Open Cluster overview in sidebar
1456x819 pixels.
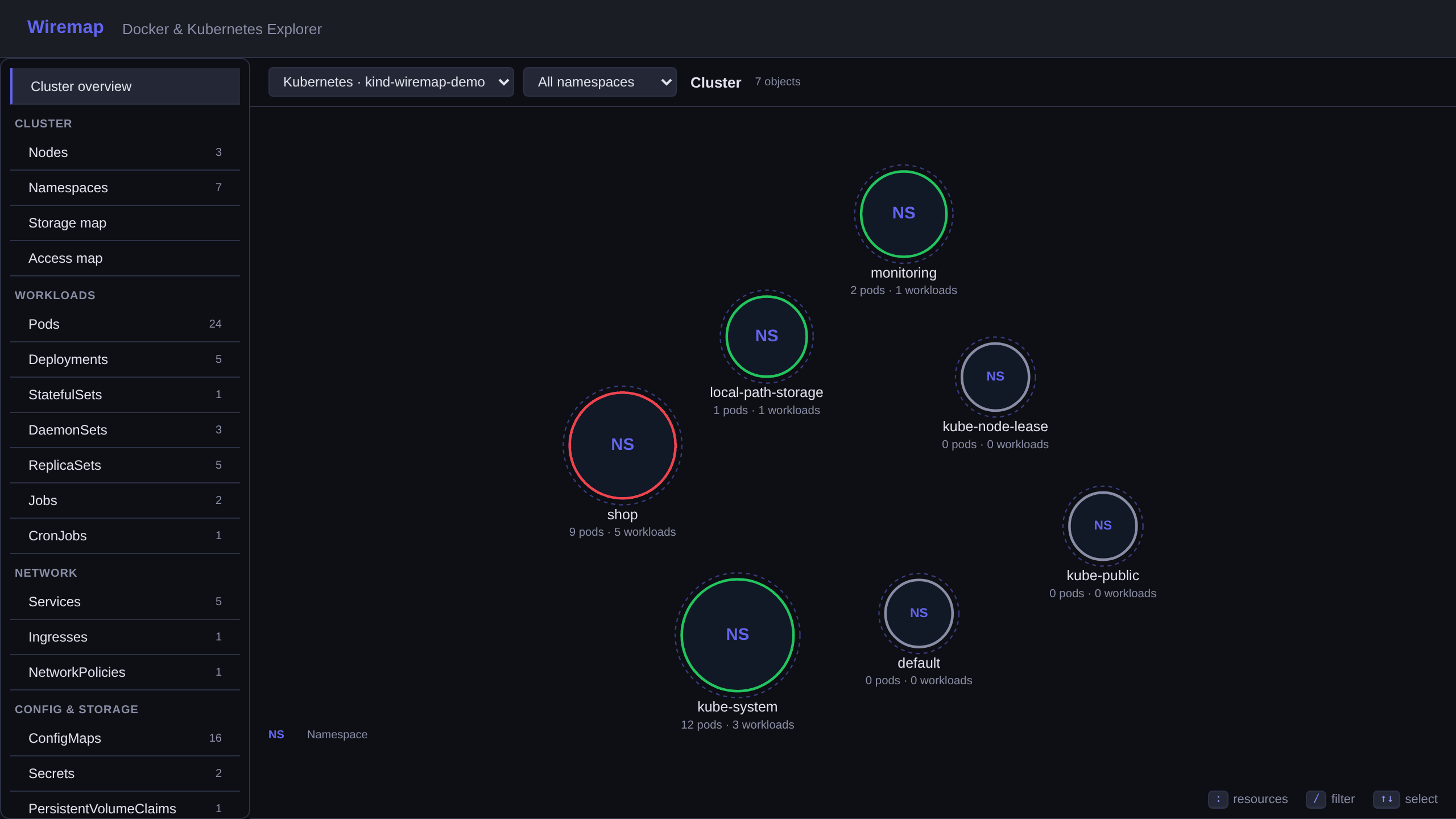click(x=125, y=86)
